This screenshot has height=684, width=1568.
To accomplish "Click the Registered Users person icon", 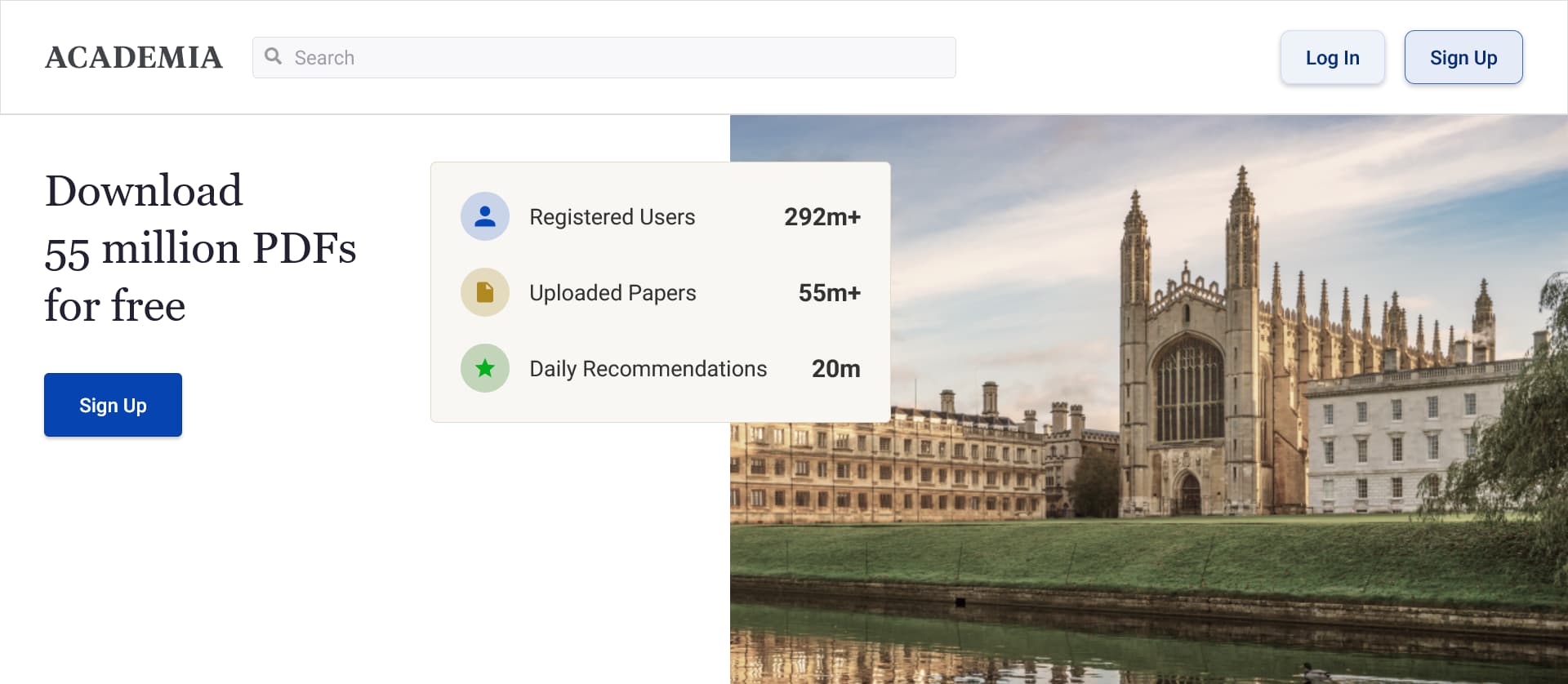I will (484, 216).
